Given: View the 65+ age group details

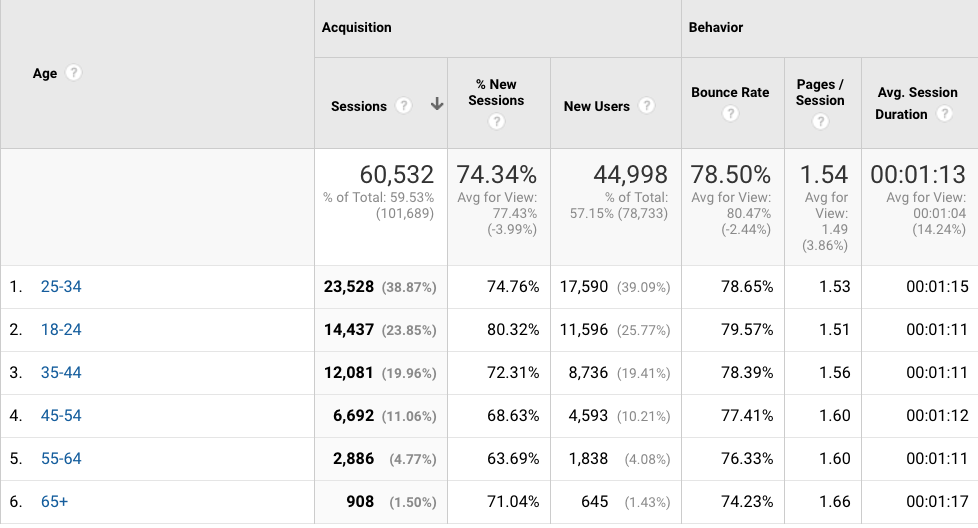Looking at the screenshot, I should (55, 502).
